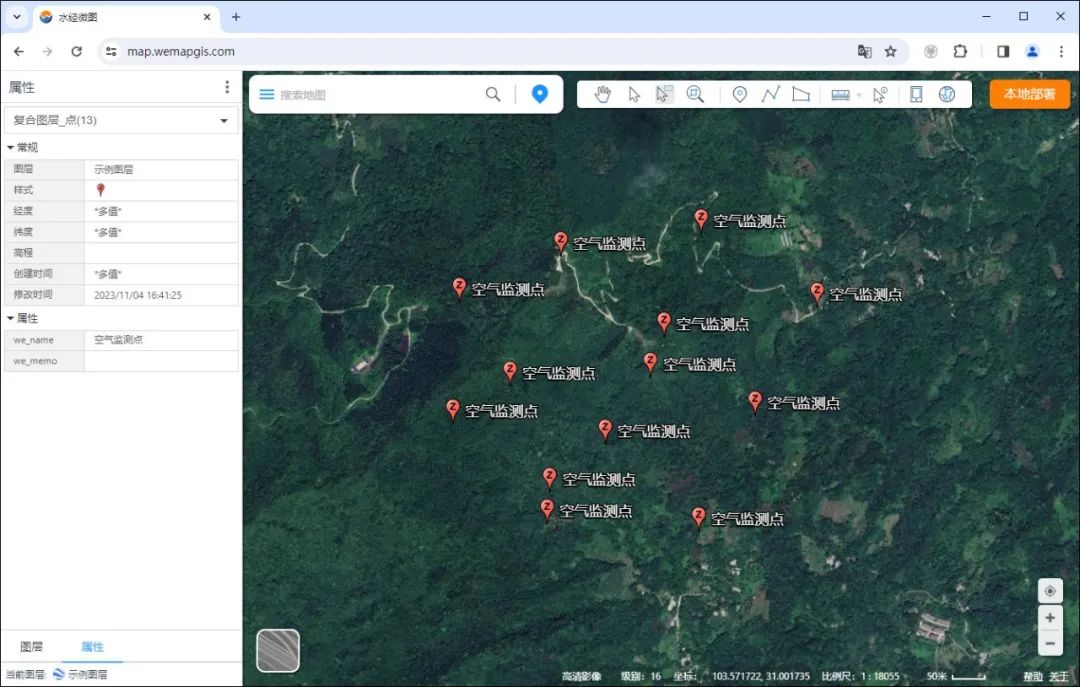This screenshot has width=1080, height=687.
Task: Select the polyline drawing tool
Action: click(771, 94)
